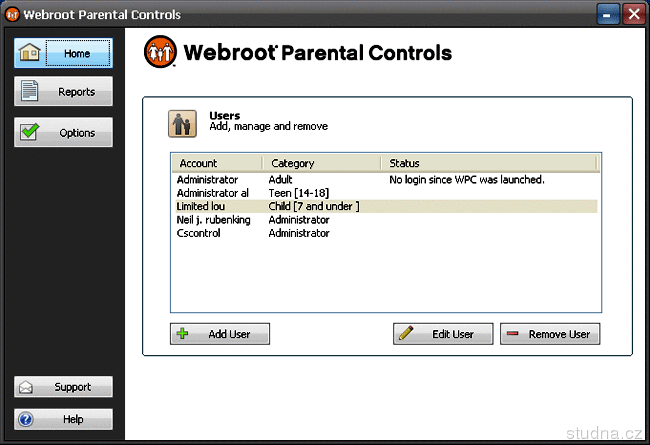Viewport: 650px width, 445px height.
Task: Click Administrator category in Cscontrol row
Action: [x=299, y=233]
